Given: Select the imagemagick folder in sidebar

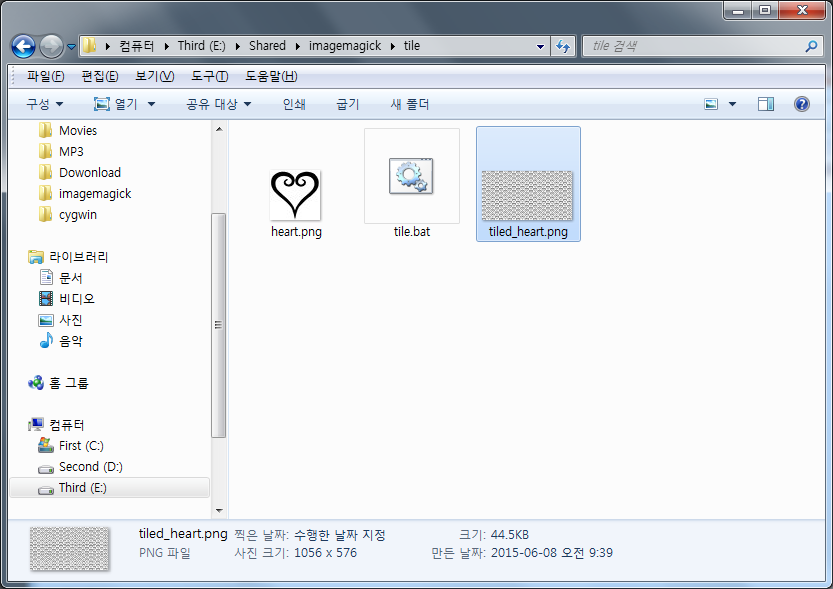Looking at the screenshot, I should coord(94,193).
